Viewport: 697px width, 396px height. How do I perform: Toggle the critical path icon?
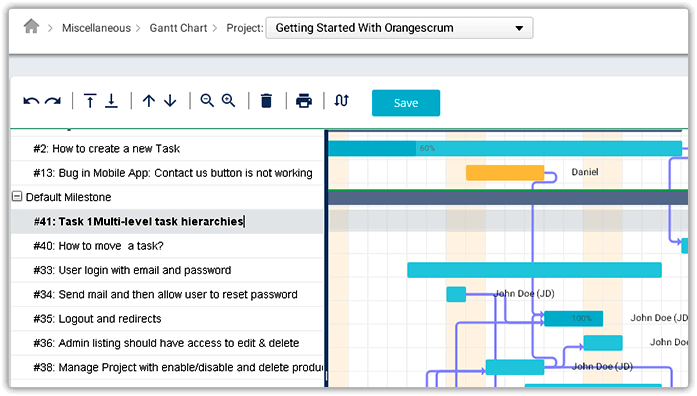(x=341, y=101)
